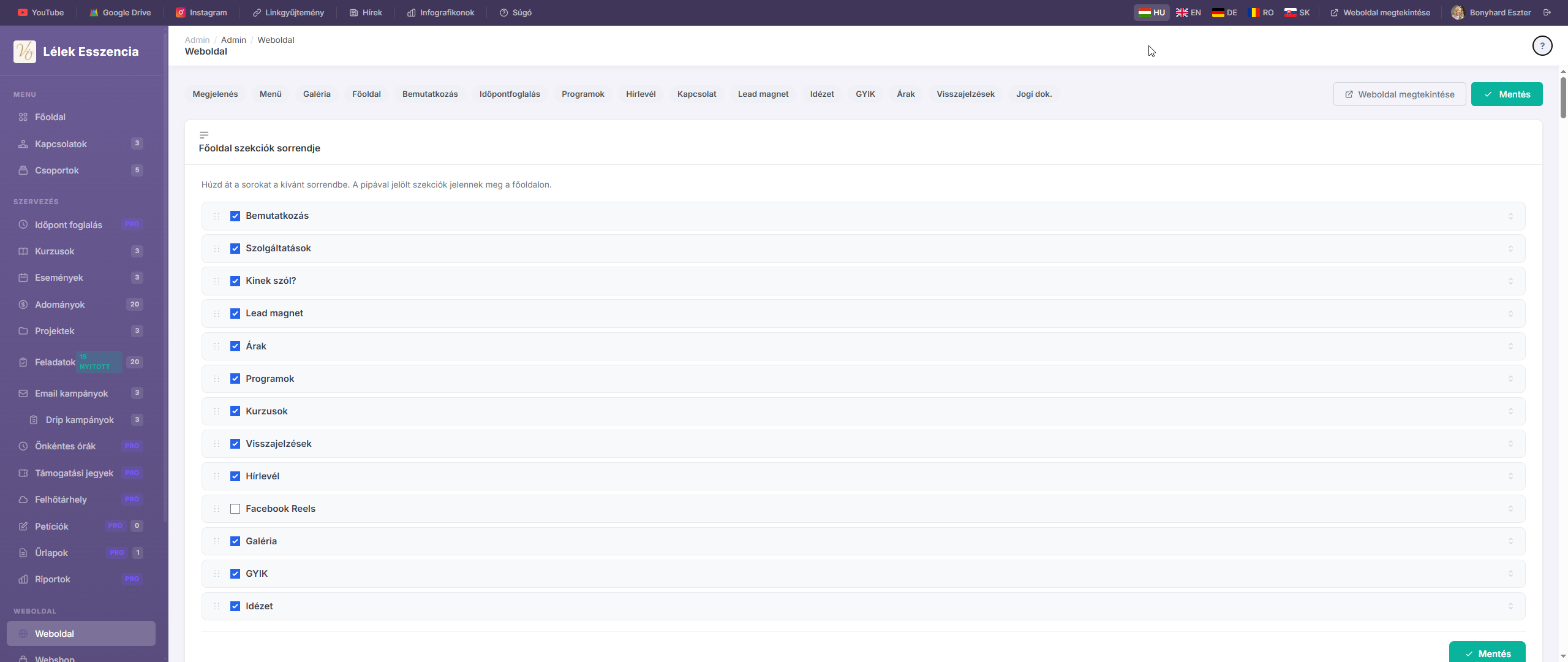This screenshot has height=662, width=1568.
Task: Open Email kampányok in the sidebar
Action: tap(81, 394)
